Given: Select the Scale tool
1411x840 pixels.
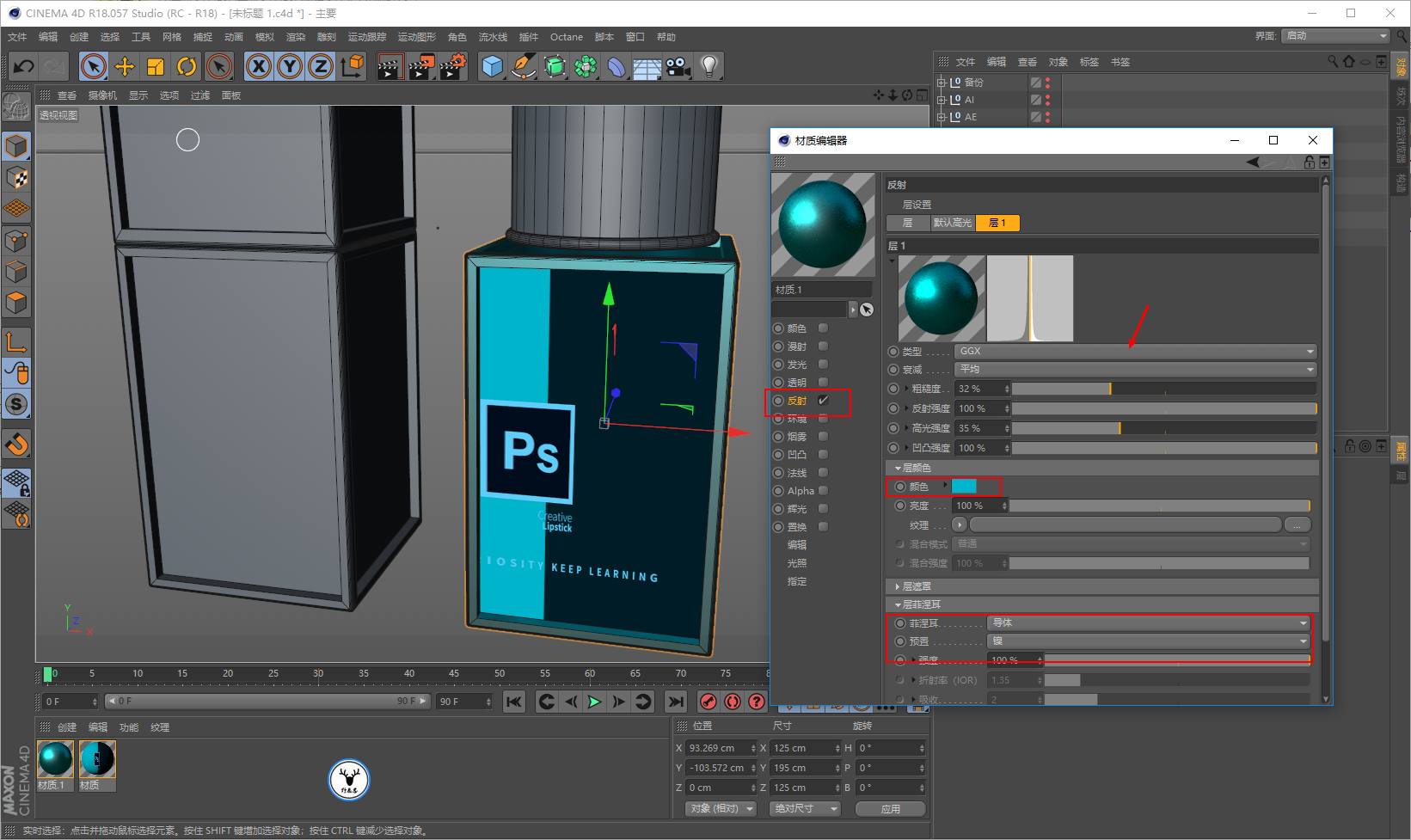Looking at the screenshot, I should click(x=156, y=66).
